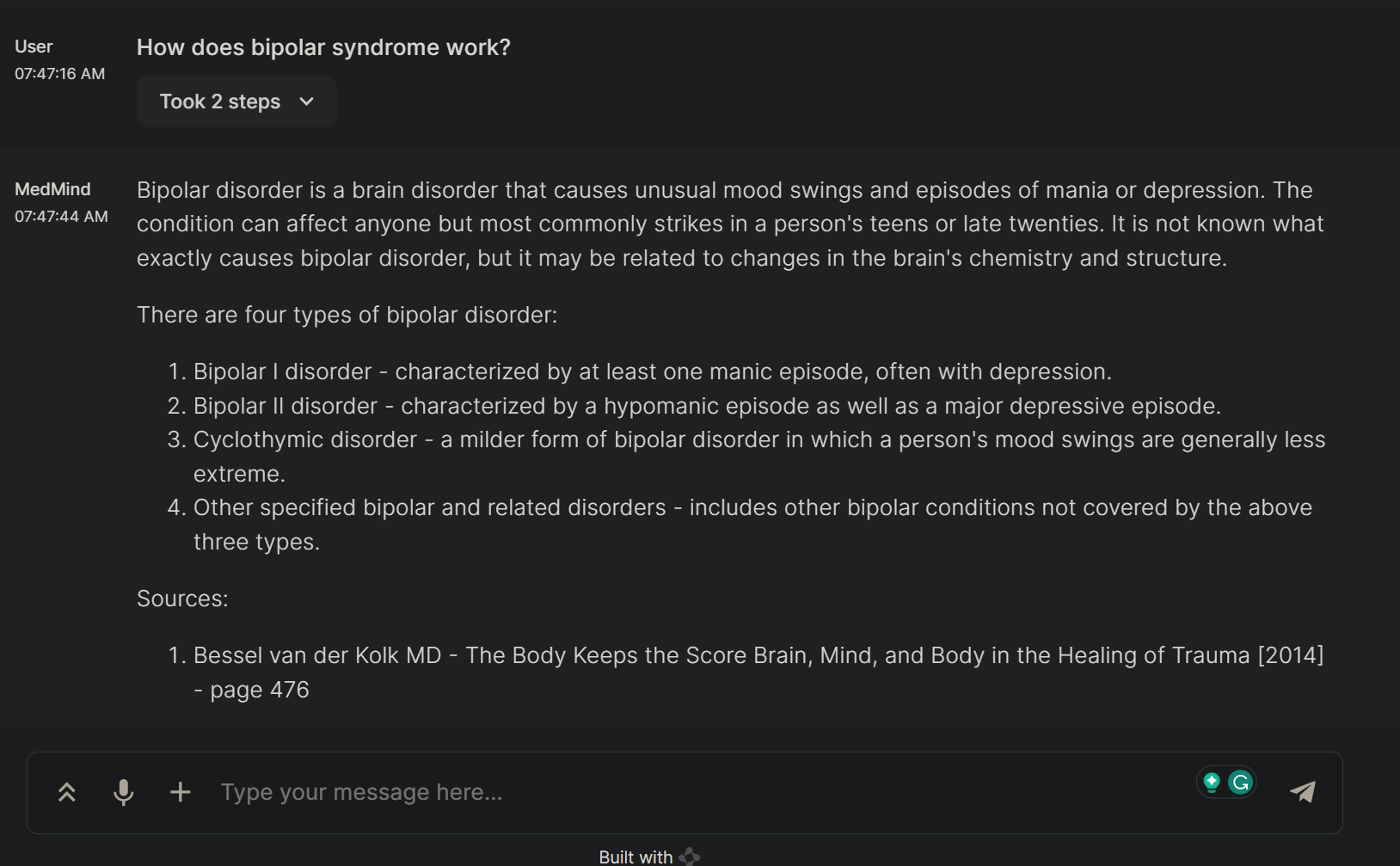Click the Bipolar II disorder list item
Viewport: 1400px width, 866px height.
[706, 406]
